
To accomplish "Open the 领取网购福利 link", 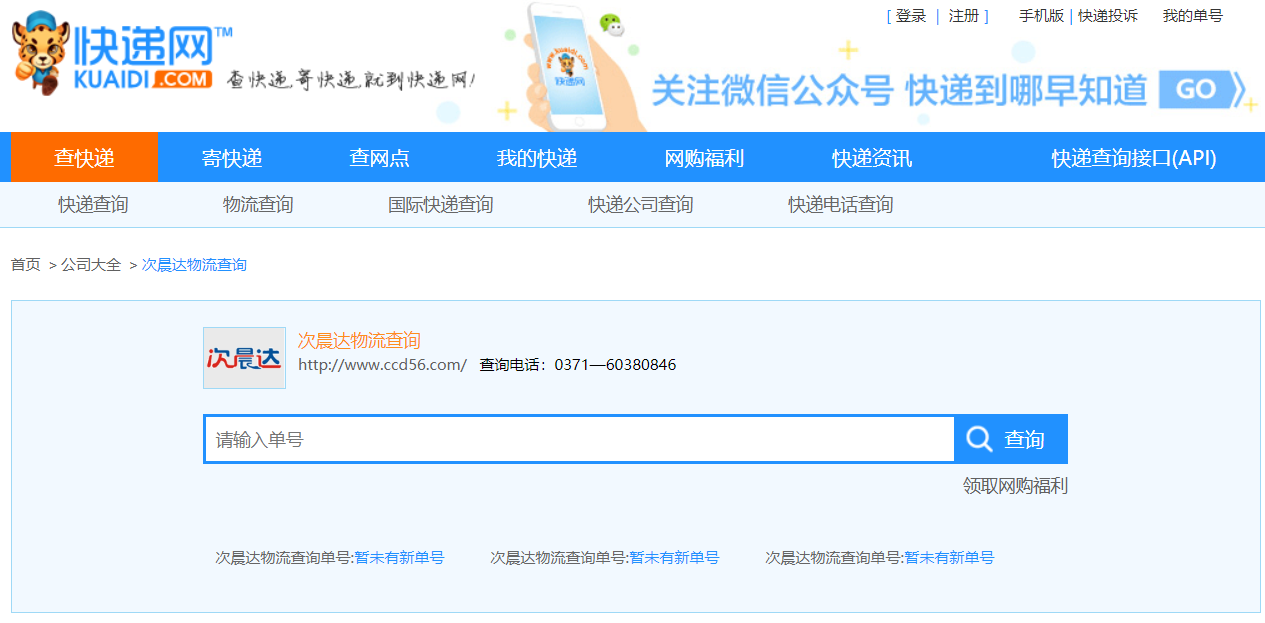I will [1015, 486].
